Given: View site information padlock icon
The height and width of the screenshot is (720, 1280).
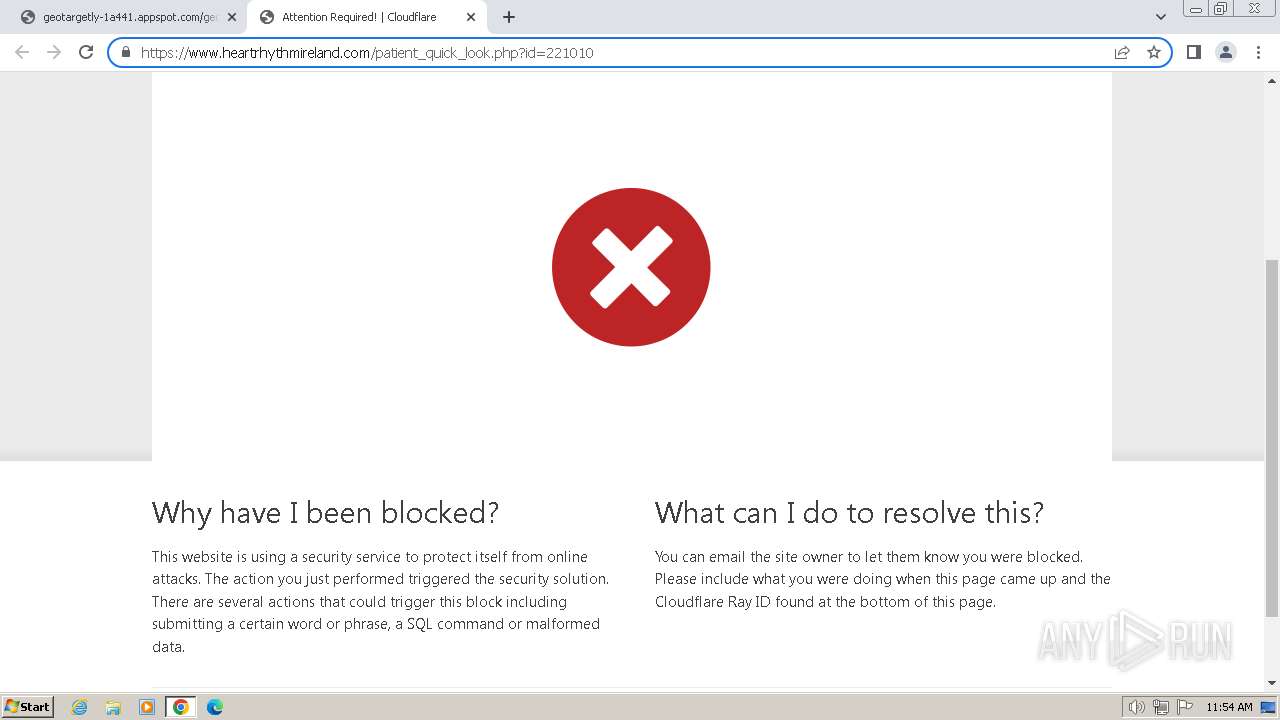Looking at the screenshot, I should pos(126,52).
